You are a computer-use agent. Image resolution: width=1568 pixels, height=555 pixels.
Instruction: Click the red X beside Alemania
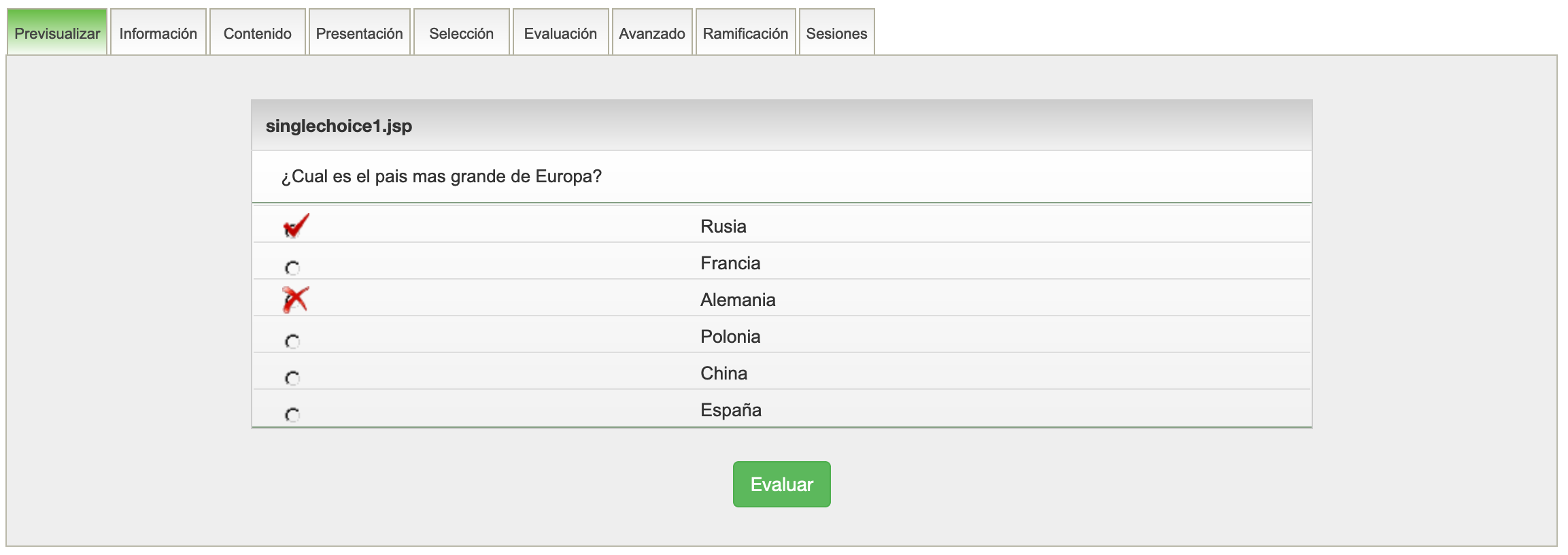point(295,299)
